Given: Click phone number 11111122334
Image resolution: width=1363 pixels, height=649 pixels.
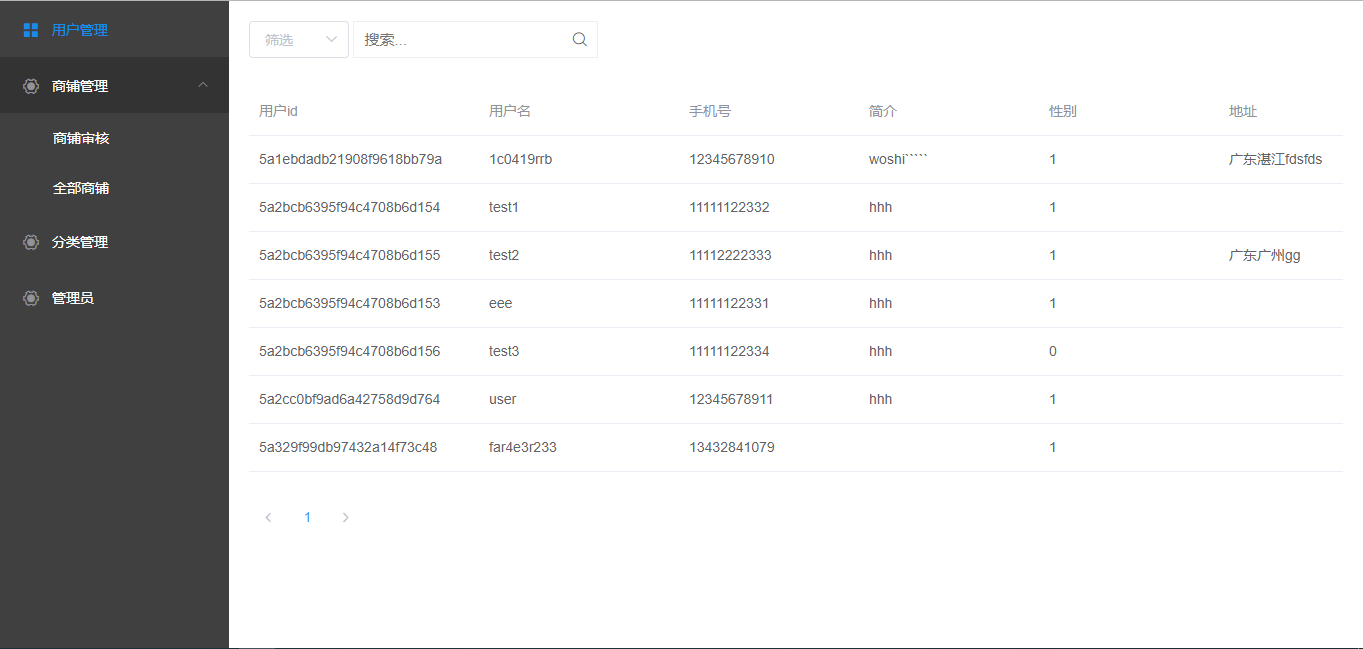Looking at the screenshot, I should (x=729, y=351).
